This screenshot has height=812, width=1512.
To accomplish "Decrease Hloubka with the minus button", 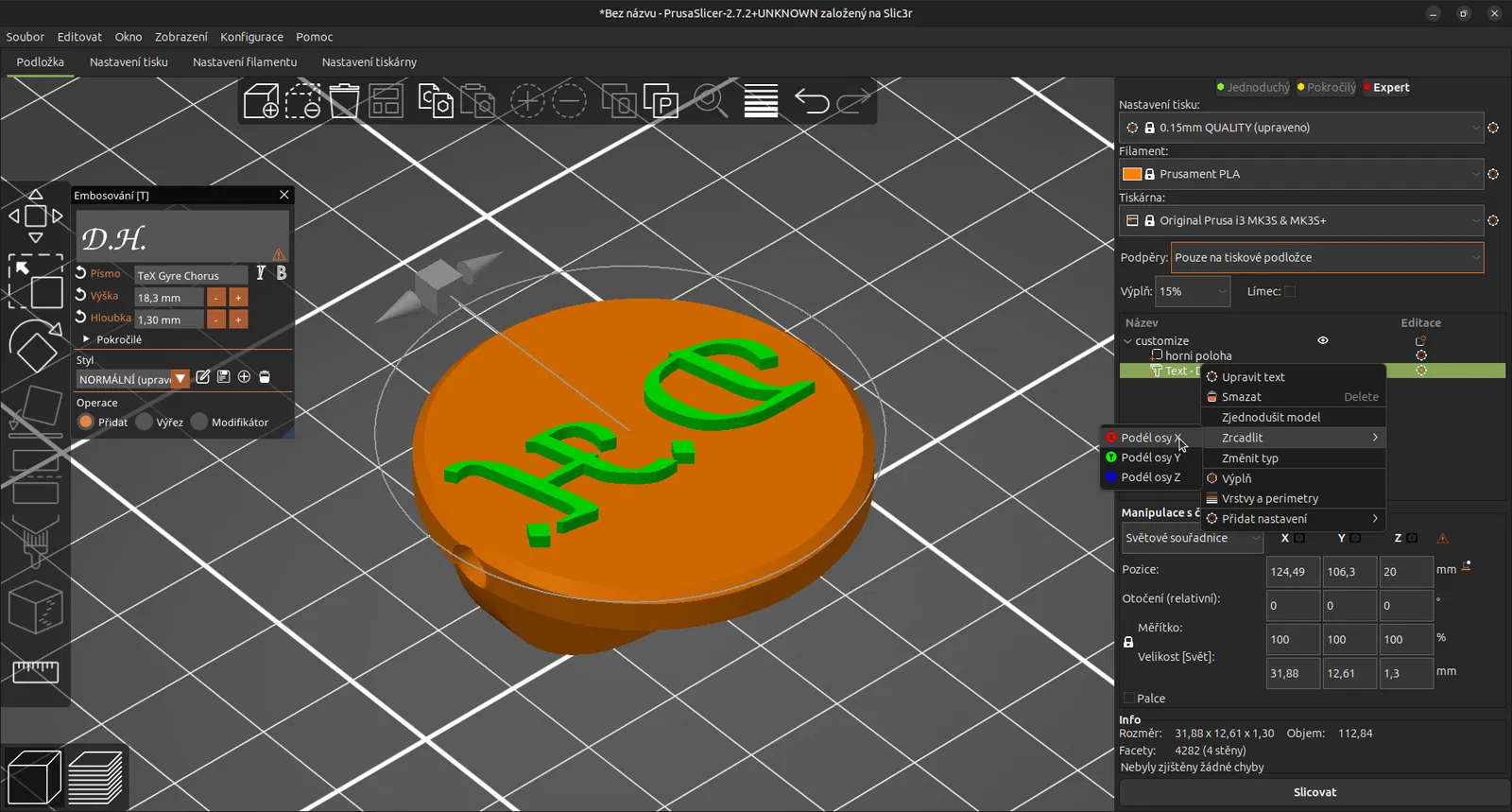I will coord(216,320).
